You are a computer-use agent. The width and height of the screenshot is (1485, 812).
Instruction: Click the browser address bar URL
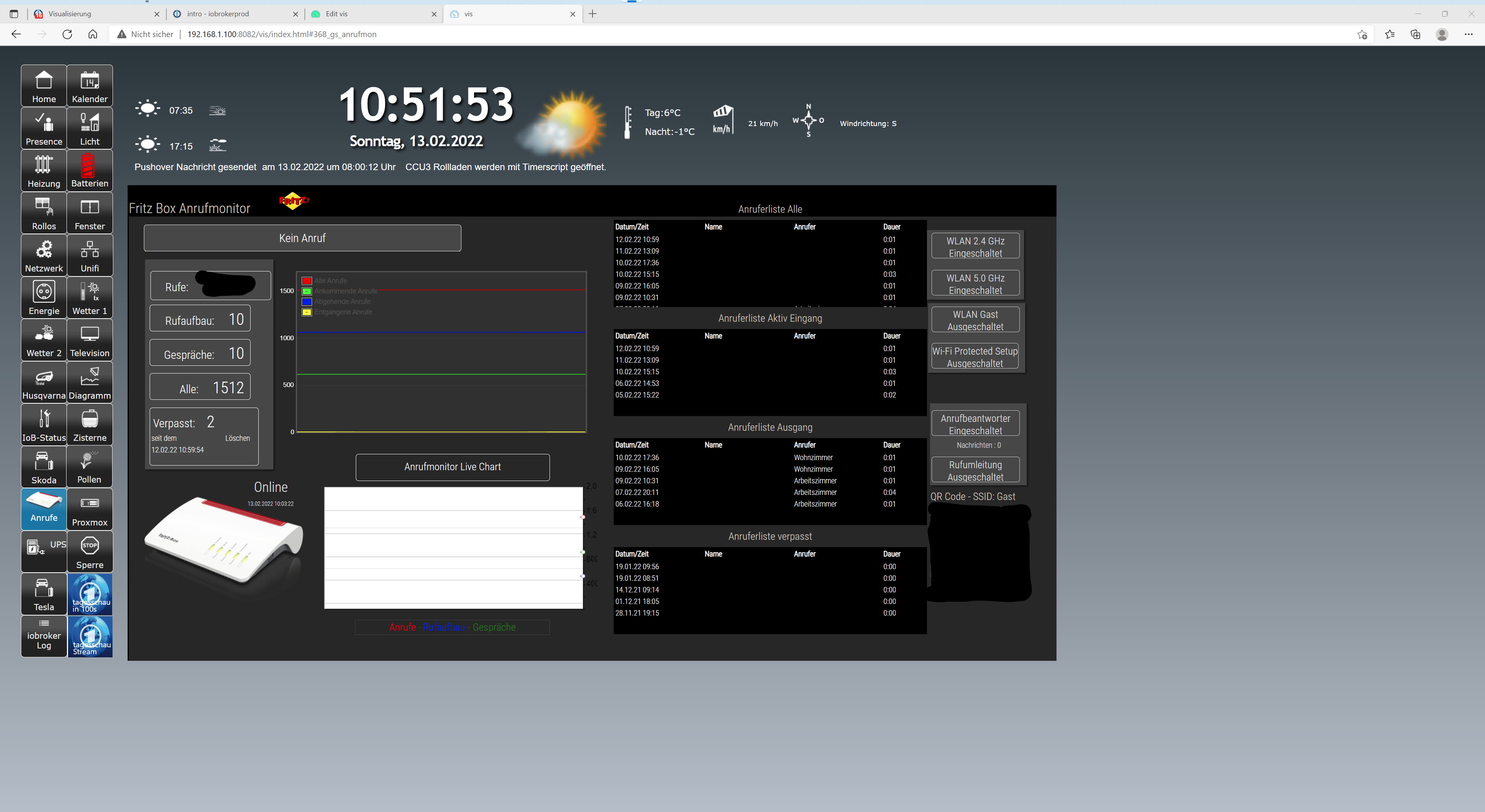point(281,34)
